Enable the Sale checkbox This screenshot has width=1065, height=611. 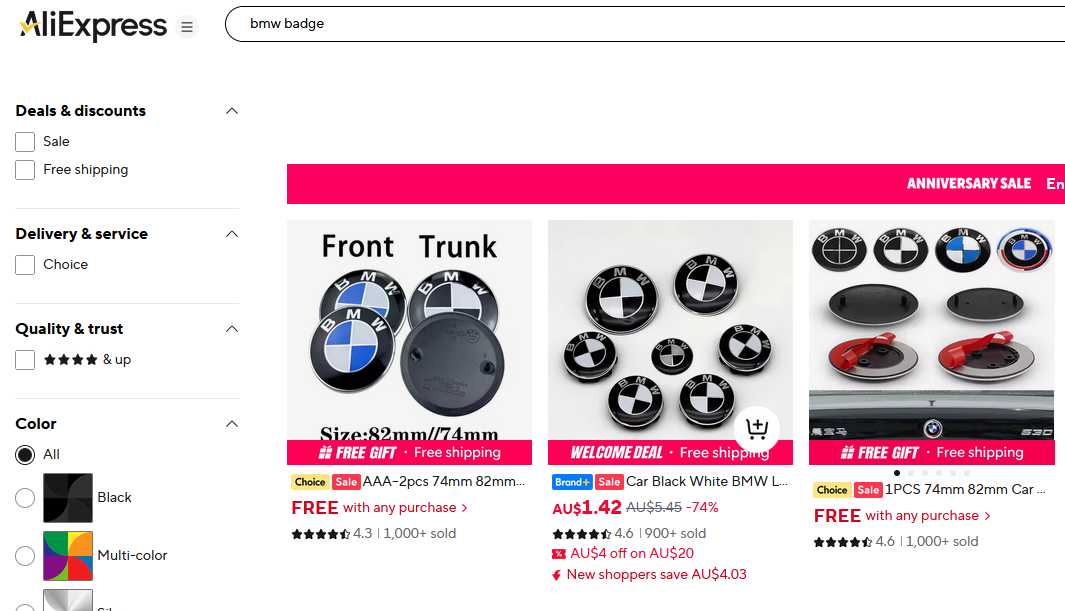point(25,142)
